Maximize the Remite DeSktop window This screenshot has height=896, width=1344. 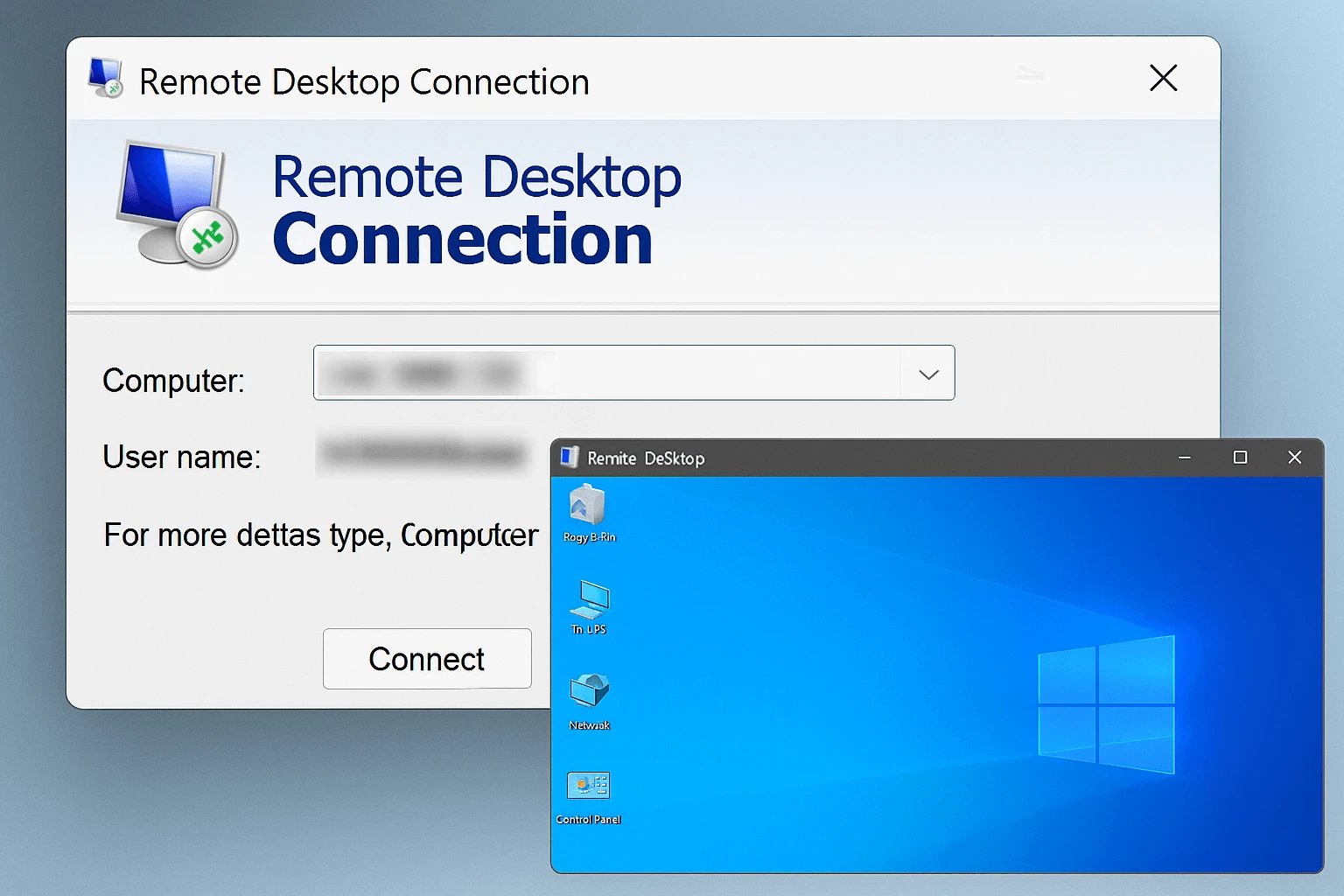pos(1240,458)
